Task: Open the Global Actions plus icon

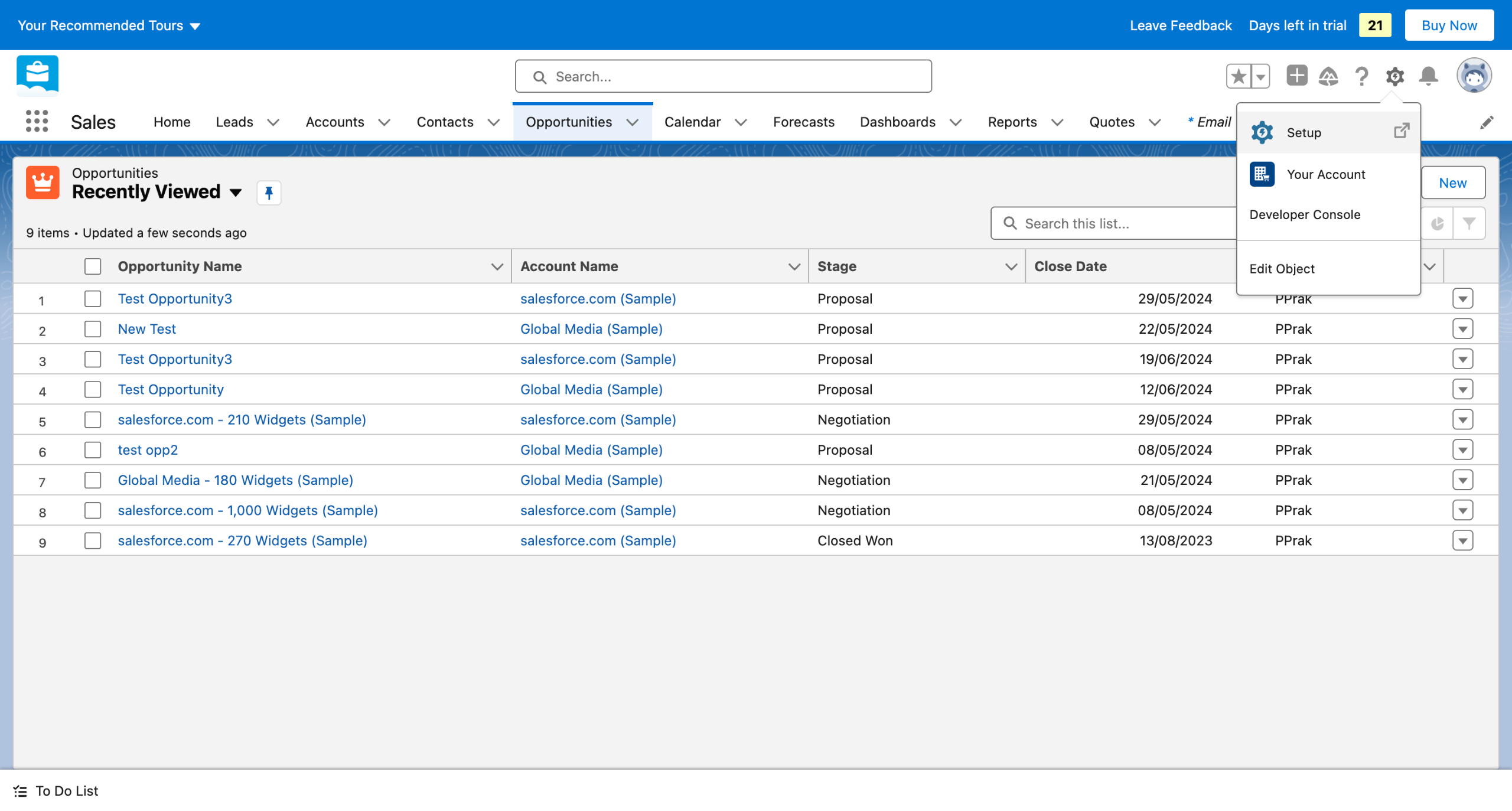Action: [x=1297, y=76]
